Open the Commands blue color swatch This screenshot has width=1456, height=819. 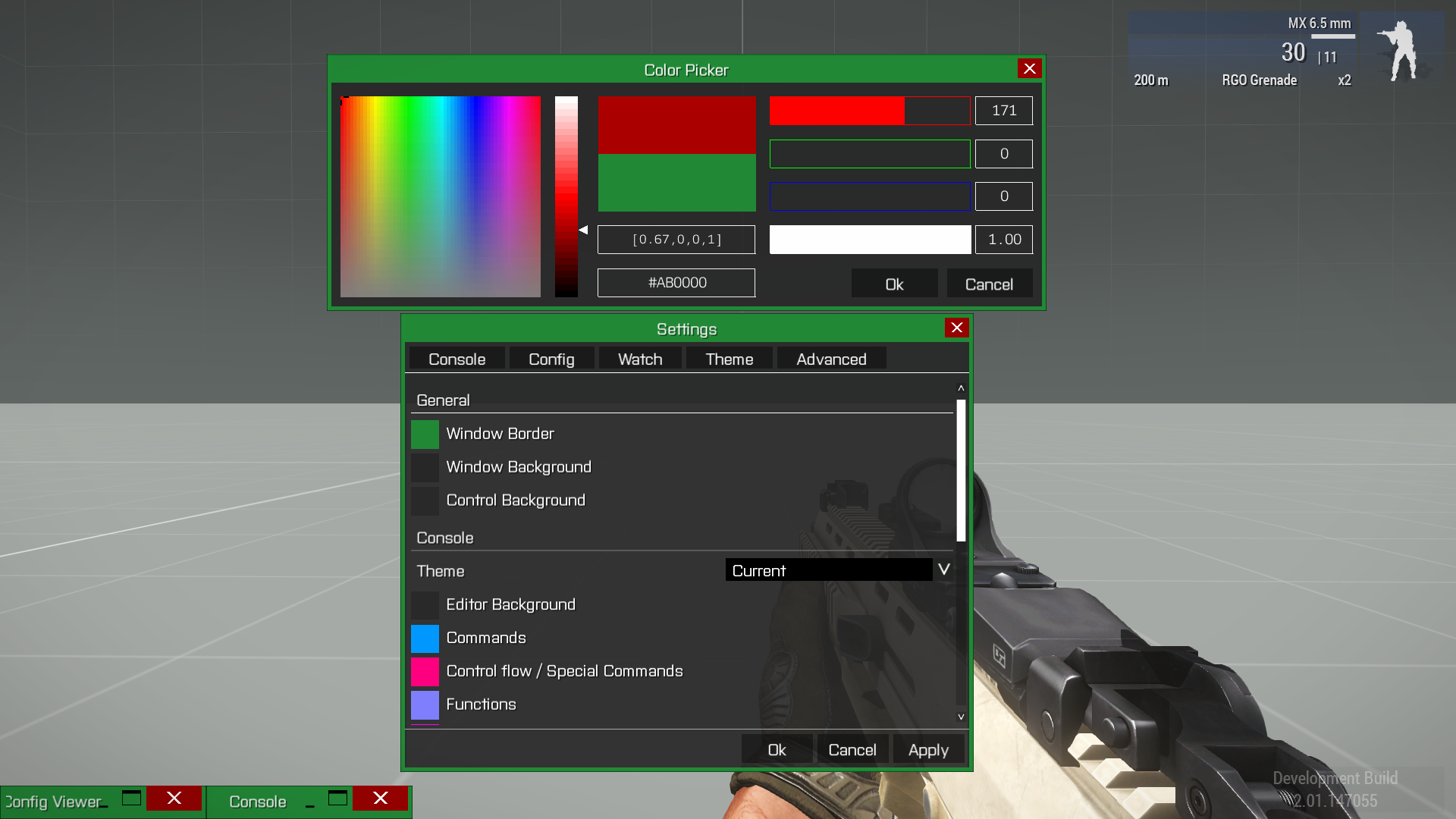[x=425, y=639]
